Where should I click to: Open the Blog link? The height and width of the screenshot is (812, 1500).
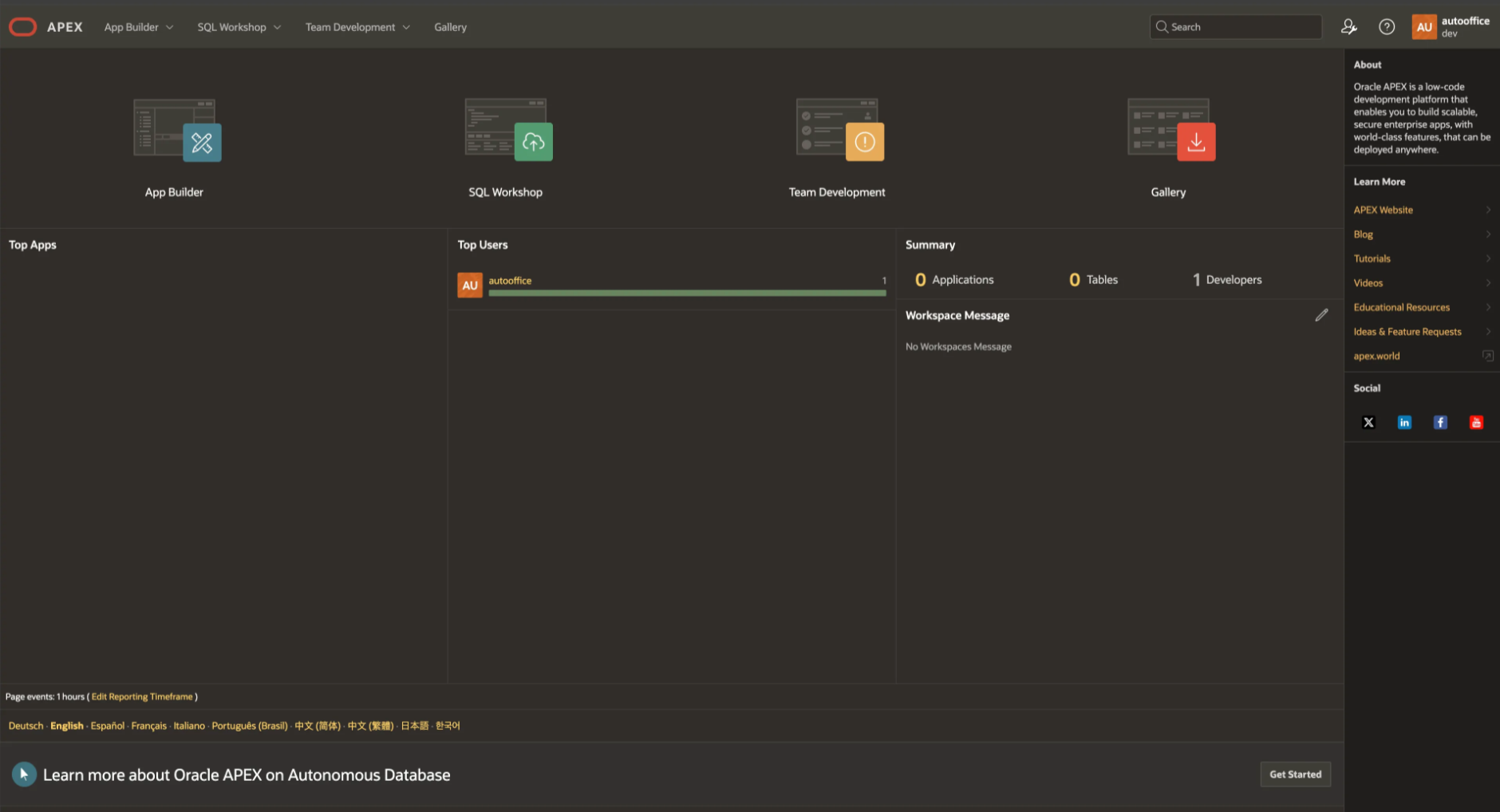[x=1363, y=235]
